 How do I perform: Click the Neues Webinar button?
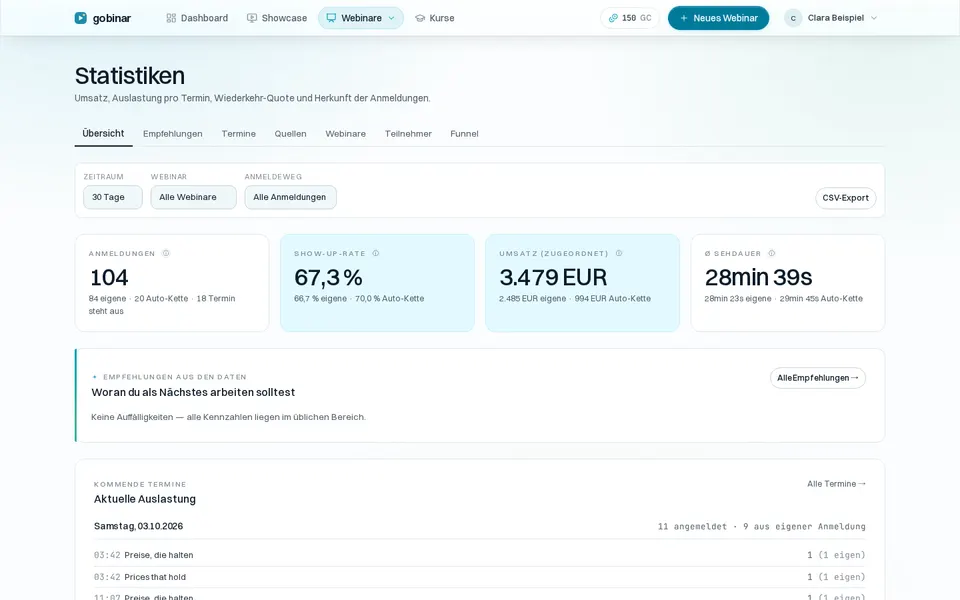tap(718, 18)
